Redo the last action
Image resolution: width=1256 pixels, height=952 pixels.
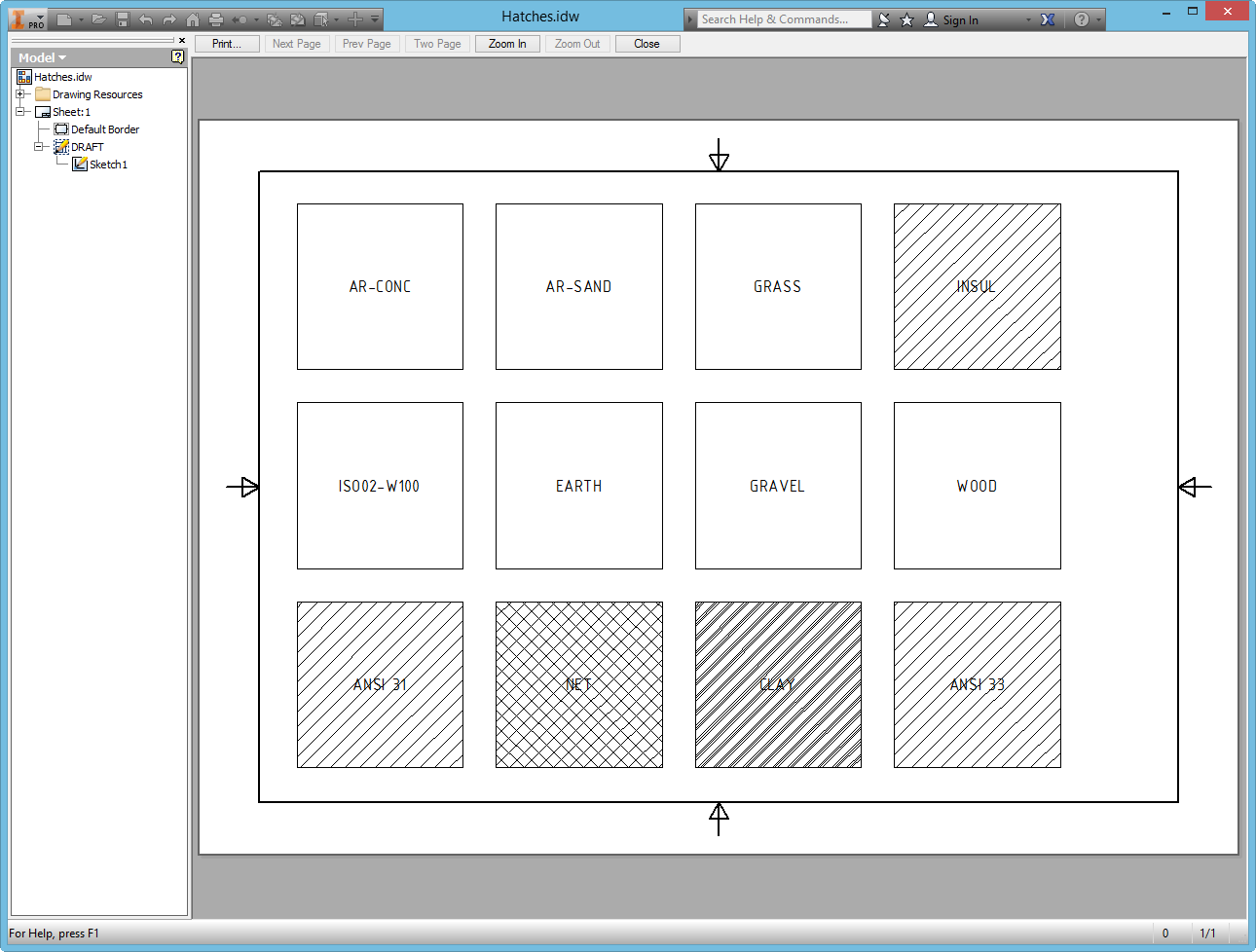(169, 18)
